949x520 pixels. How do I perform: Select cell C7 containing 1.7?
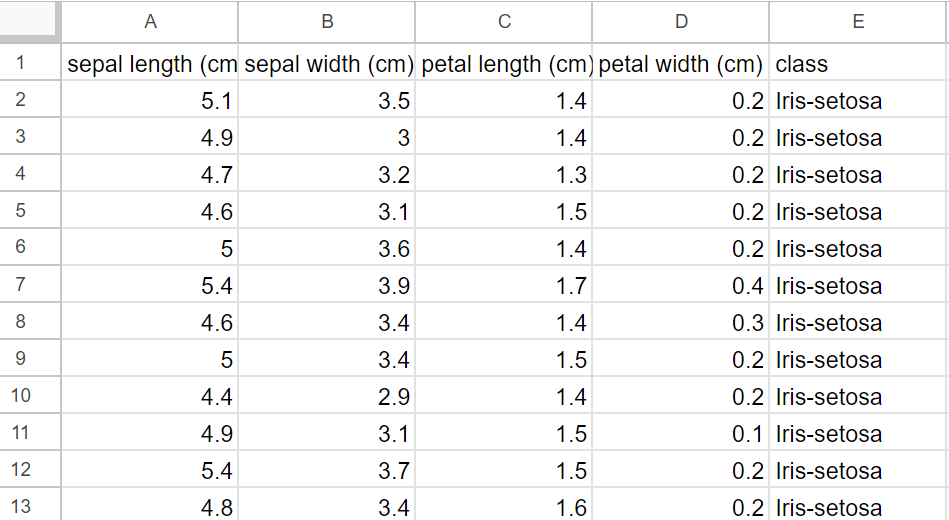pos(504,284)
